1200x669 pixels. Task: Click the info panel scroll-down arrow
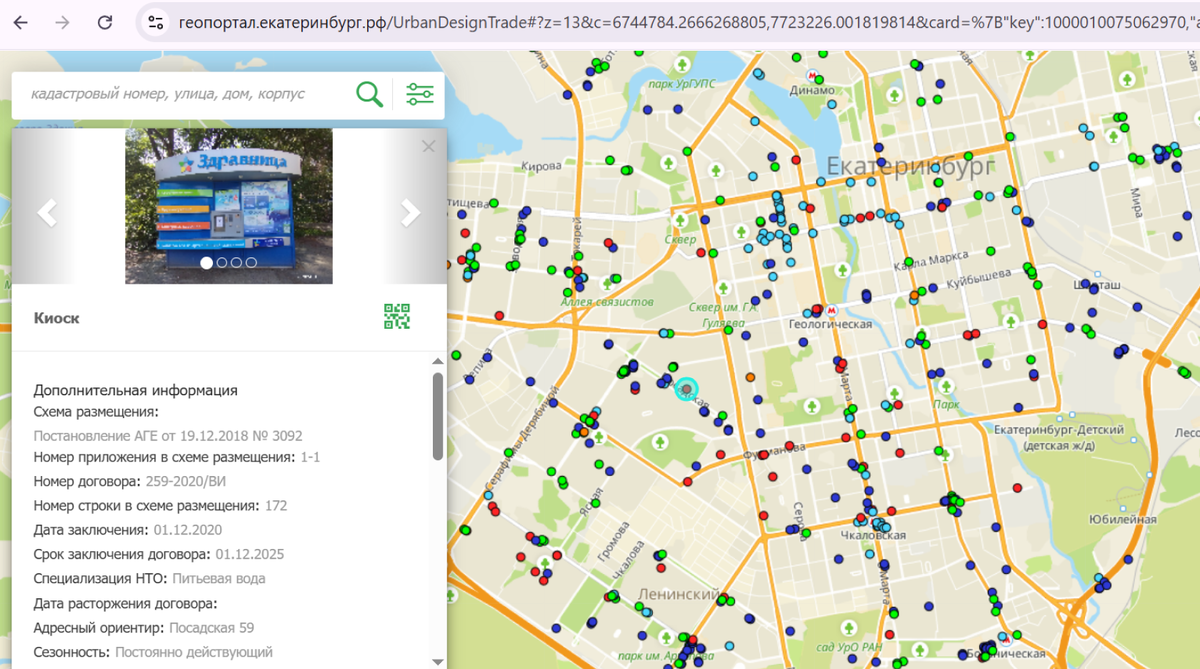point(438,661)
